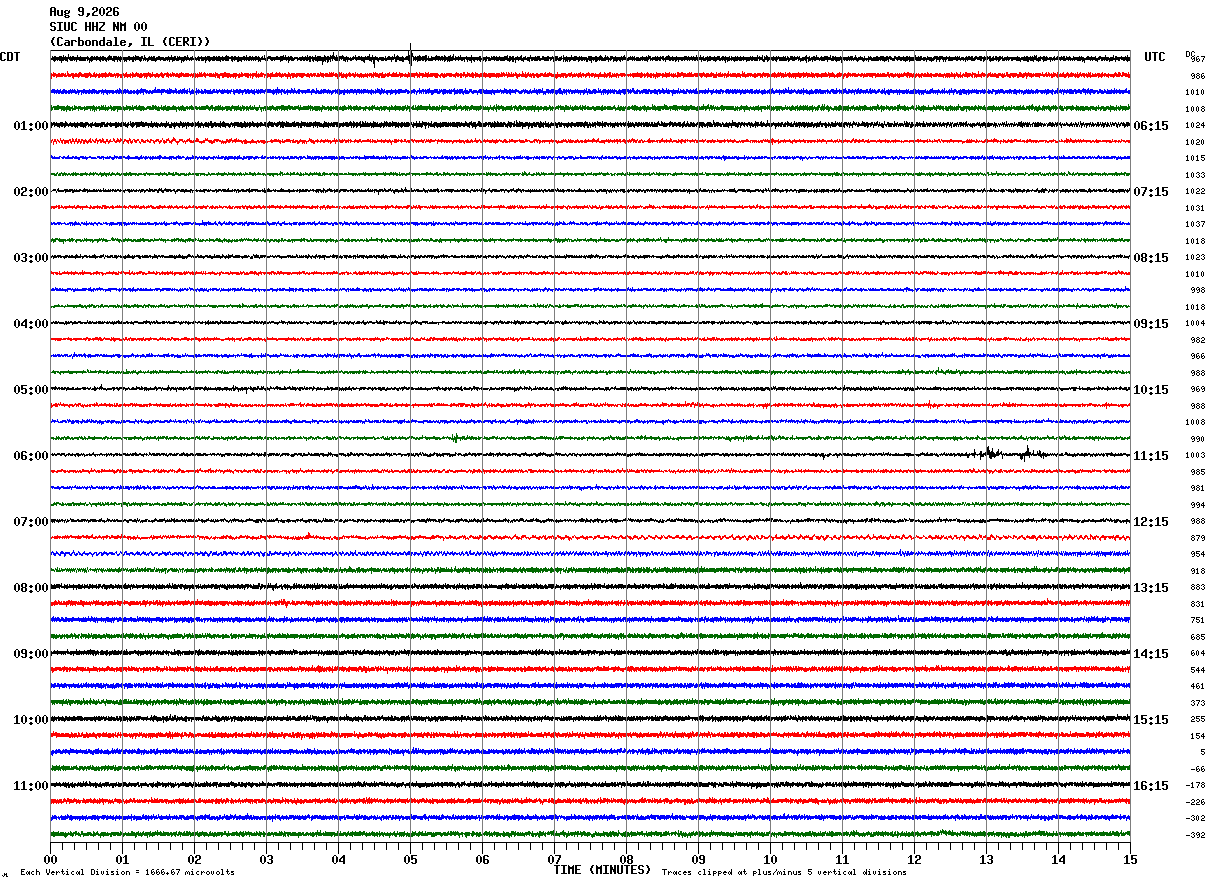Click the Each Vertical Division scale note

pos(127,873)
